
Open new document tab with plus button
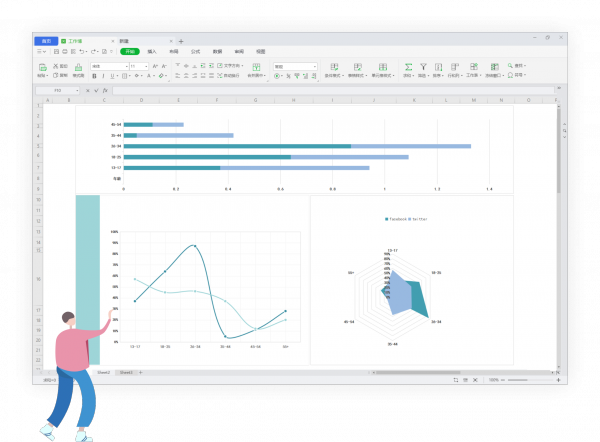click(181, 41)
